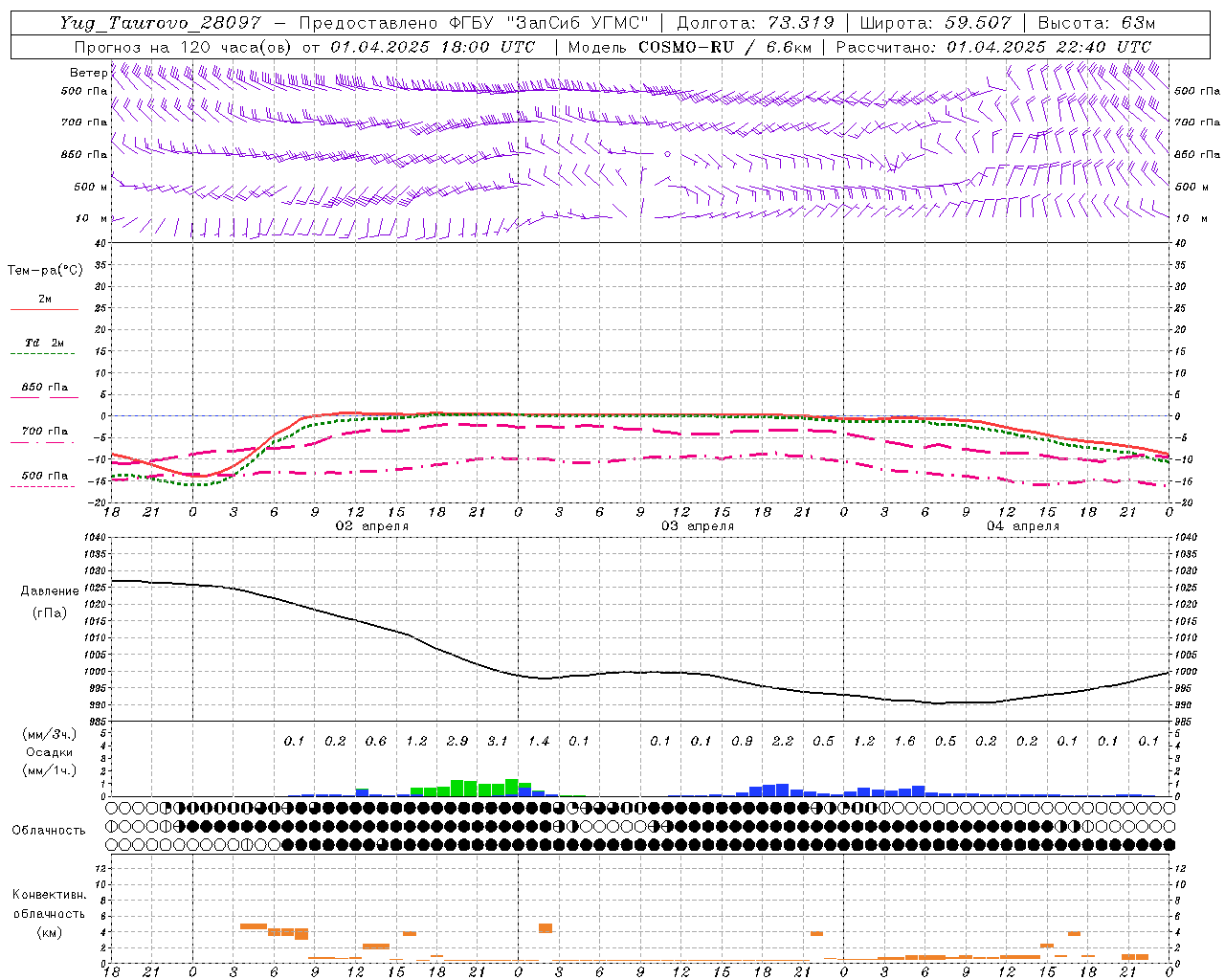Click the date label 03 апреля
The height and width of the screenshot is (980, 1225).
[698, 526]
